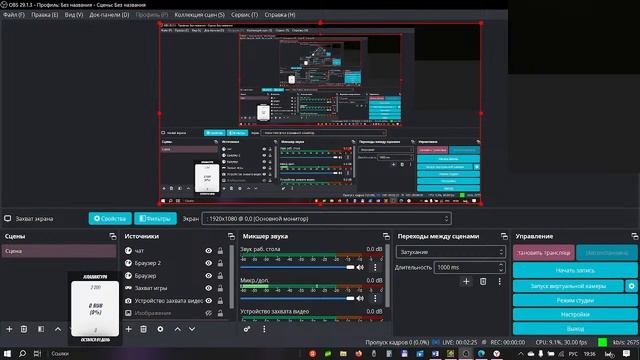The width and height of the screenshot is (640, 360).
Task: Expand hidden system tray icons
Action: [520, 354]
